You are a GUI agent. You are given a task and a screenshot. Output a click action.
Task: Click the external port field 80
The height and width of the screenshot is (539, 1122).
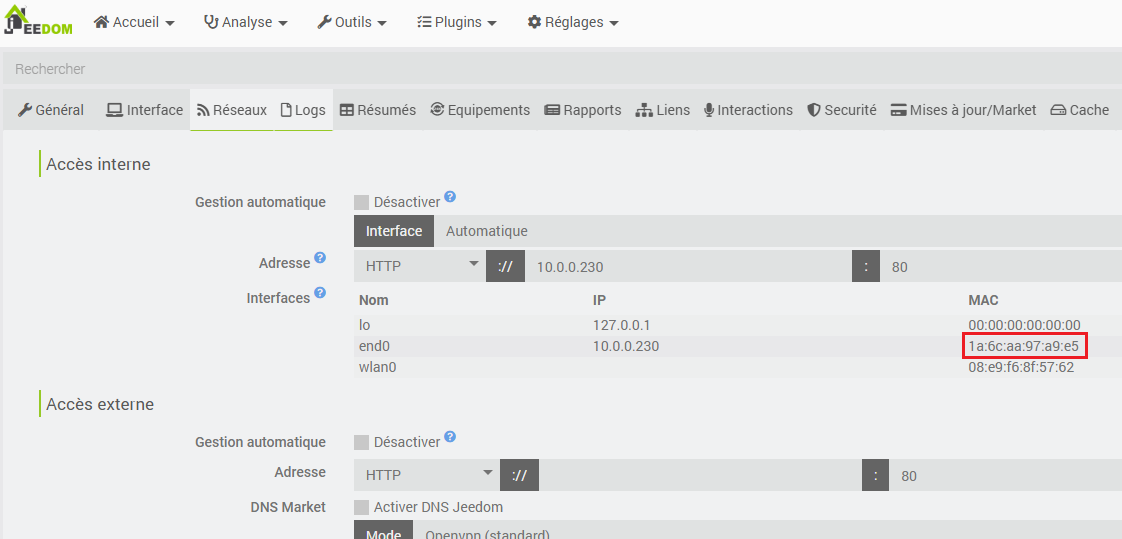[x=1006, y=475]
